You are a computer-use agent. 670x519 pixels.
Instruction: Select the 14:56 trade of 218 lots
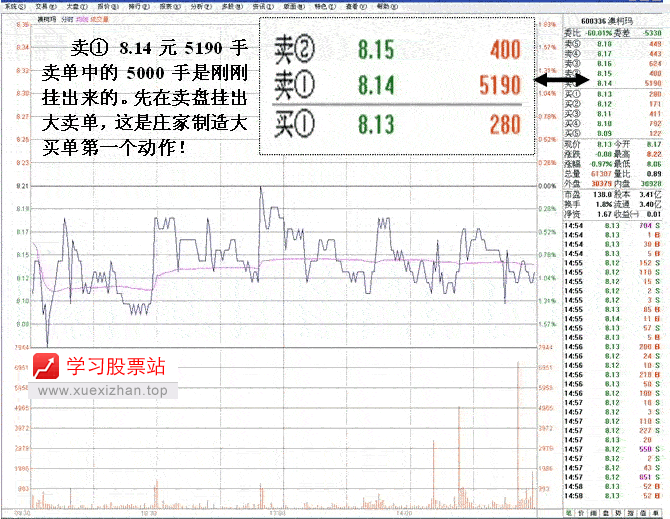click(613, 375)
